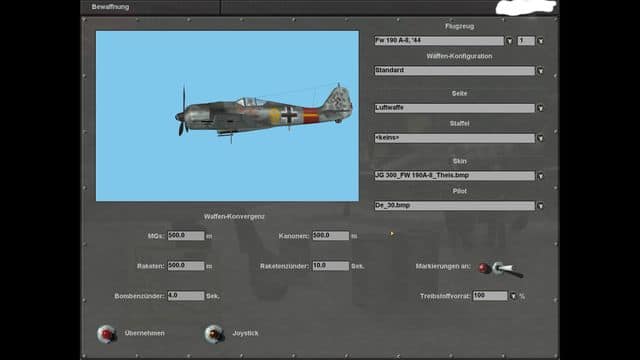Click the Übernehmen label text
Viewport: 640px width, 360px height.
145,333
